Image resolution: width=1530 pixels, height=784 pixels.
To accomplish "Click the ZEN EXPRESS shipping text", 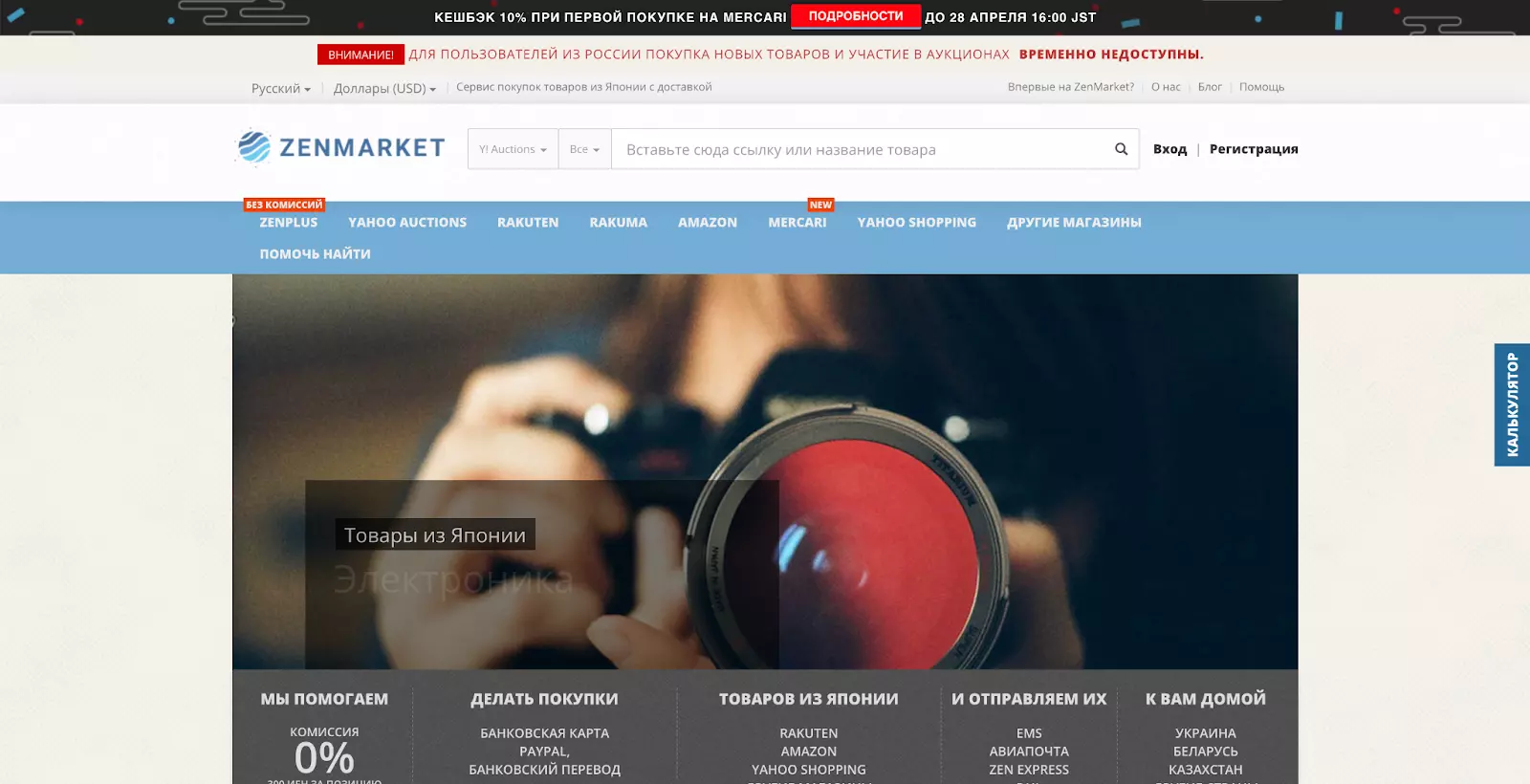I will 1029,770.
